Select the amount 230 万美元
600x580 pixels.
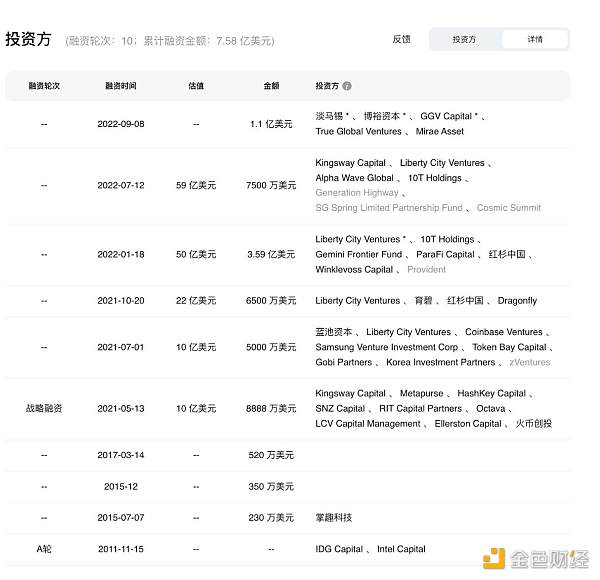coord(271,518)
